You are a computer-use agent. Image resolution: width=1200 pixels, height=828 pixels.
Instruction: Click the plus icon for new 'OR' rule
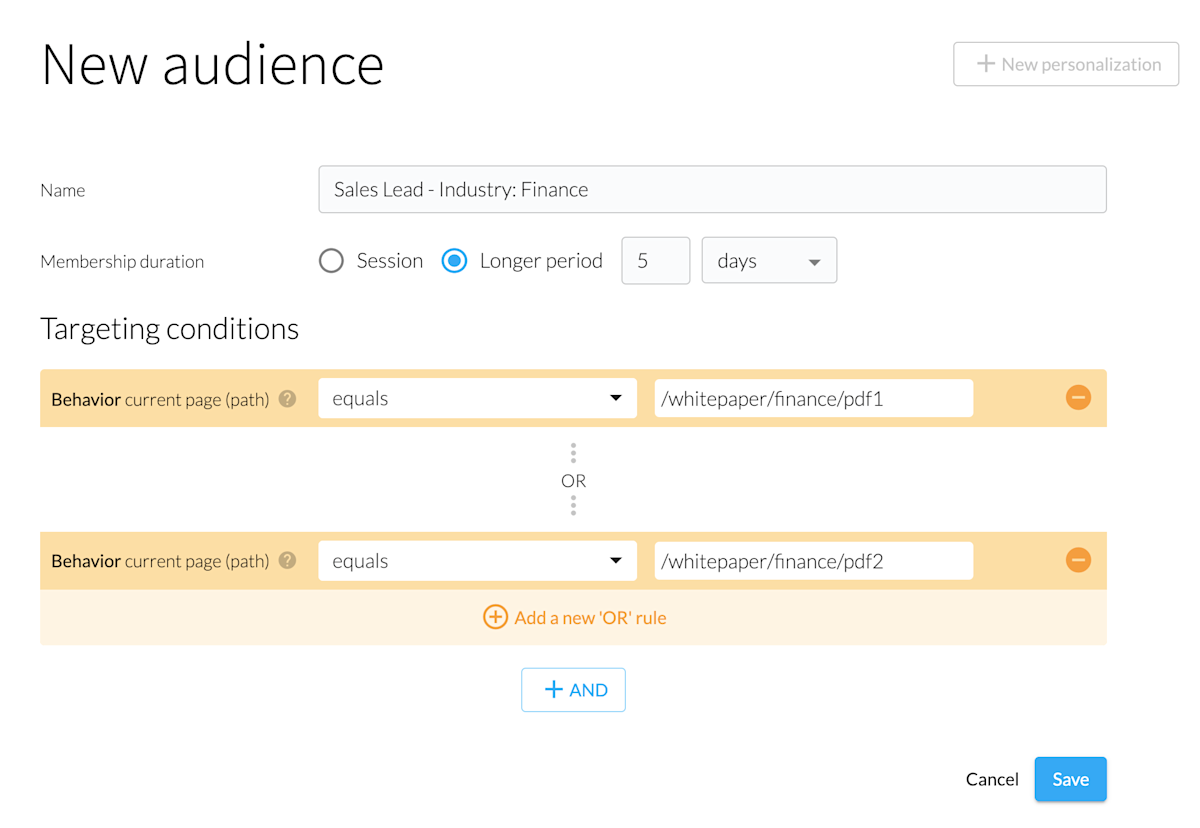[495, 617]
